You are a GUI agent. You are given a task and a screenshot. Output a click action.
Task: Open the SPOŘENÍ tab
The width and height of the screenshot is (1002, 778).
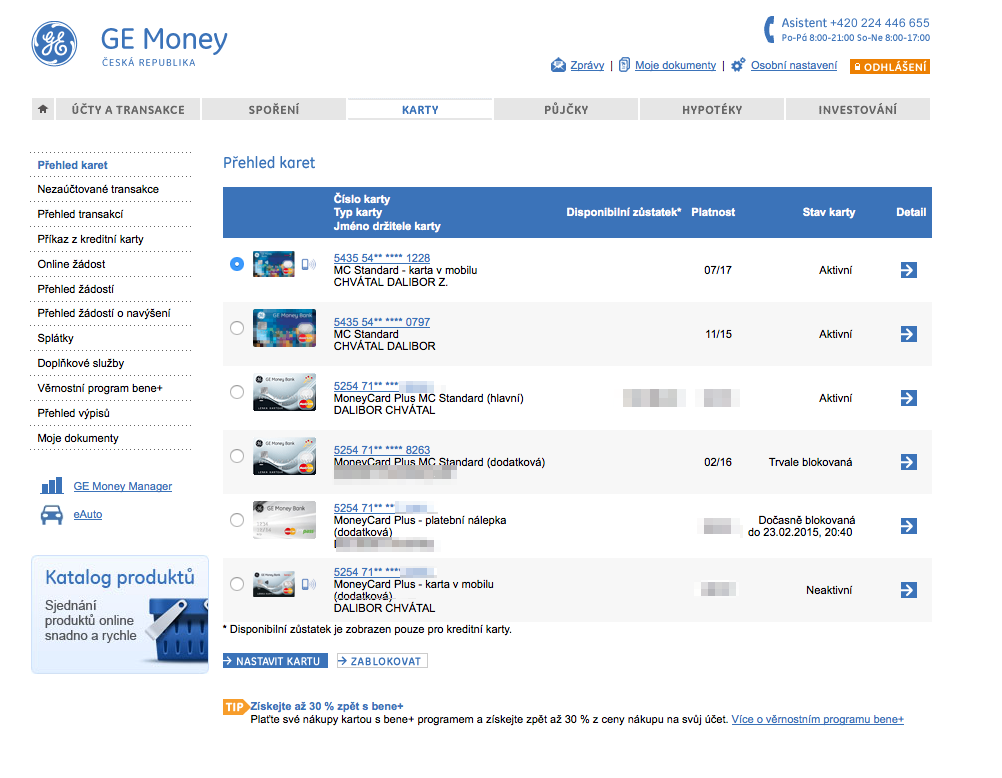point(274,109)
